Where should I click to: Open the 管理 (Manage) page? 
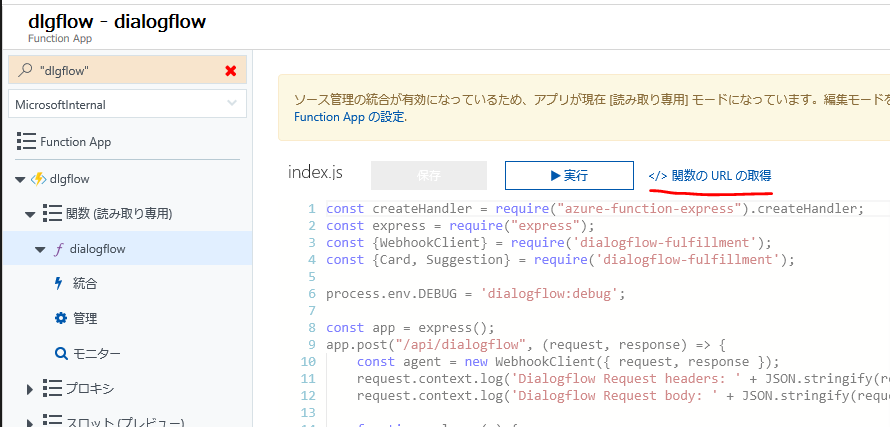point(85,319)
